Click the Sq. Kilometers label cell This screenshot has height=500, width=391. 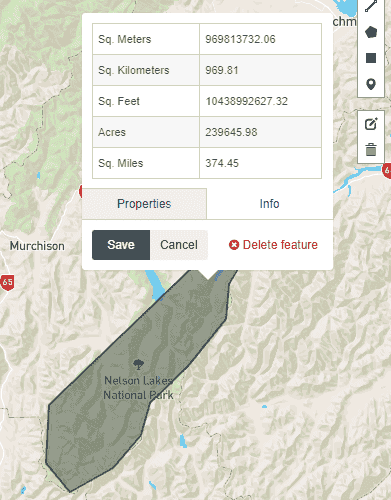coord(146,70)
